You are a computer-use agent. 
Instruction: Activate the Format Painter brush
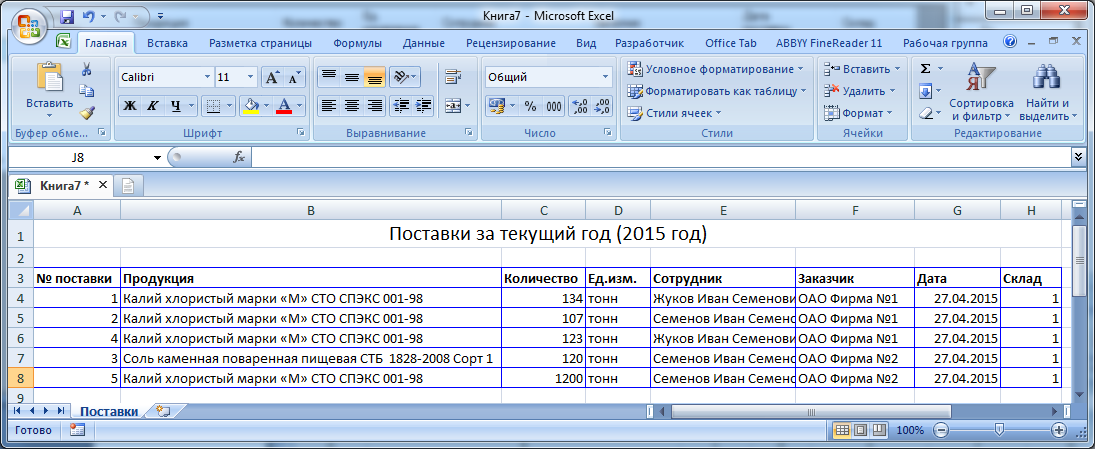(87, 112)
